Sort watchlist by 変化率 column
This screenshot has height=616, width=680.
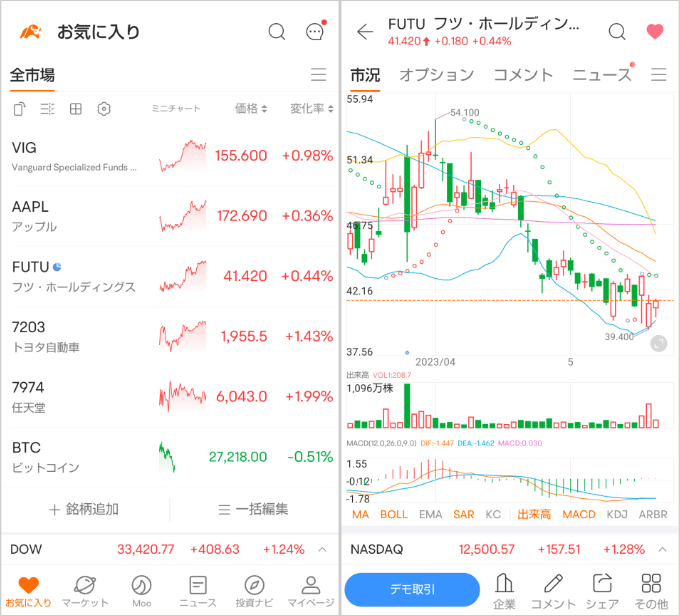[x=312, y=108]
